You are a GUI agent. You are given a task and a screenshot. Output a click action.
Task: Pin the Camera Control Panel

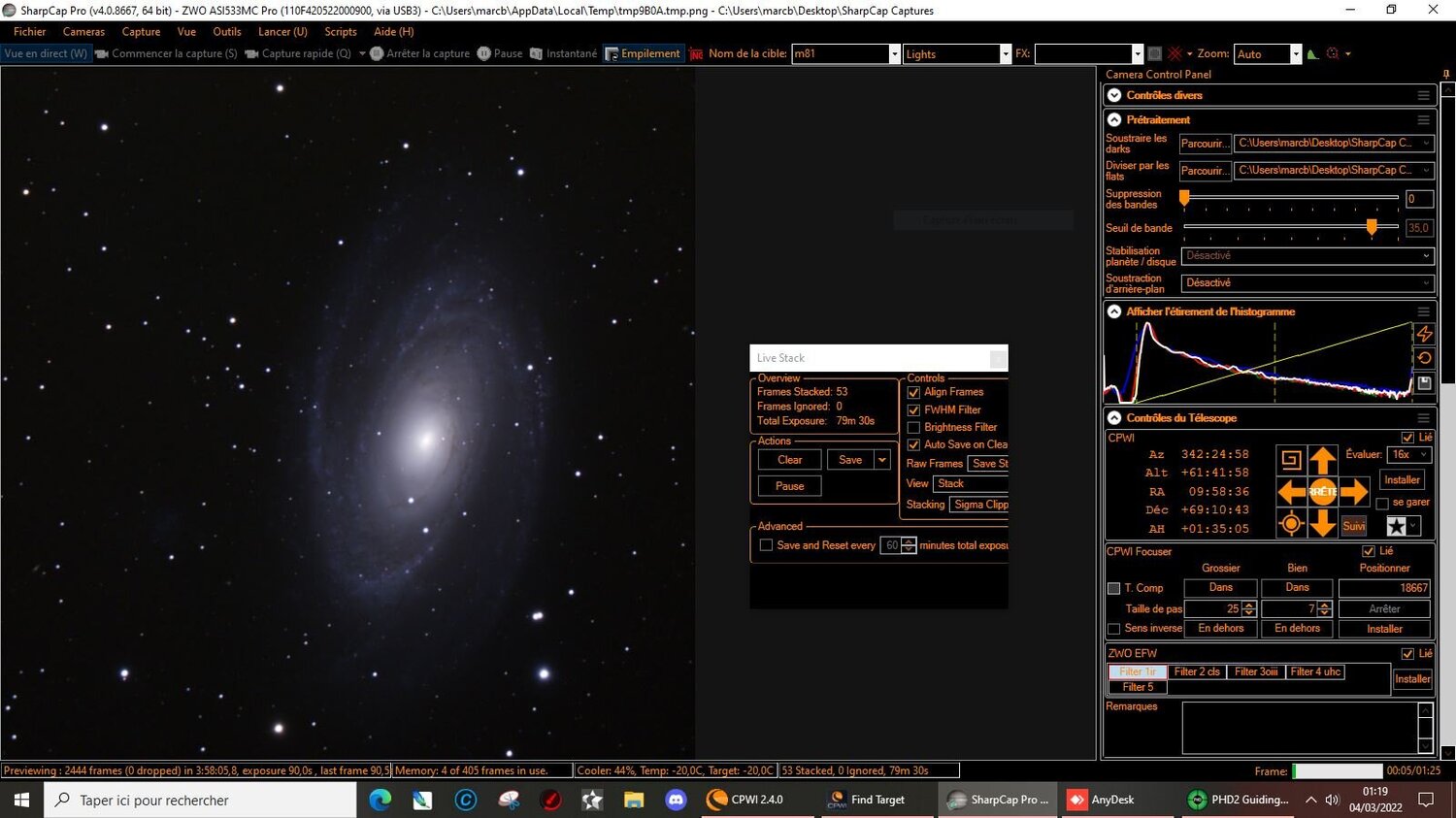[x=1446, y=75]
